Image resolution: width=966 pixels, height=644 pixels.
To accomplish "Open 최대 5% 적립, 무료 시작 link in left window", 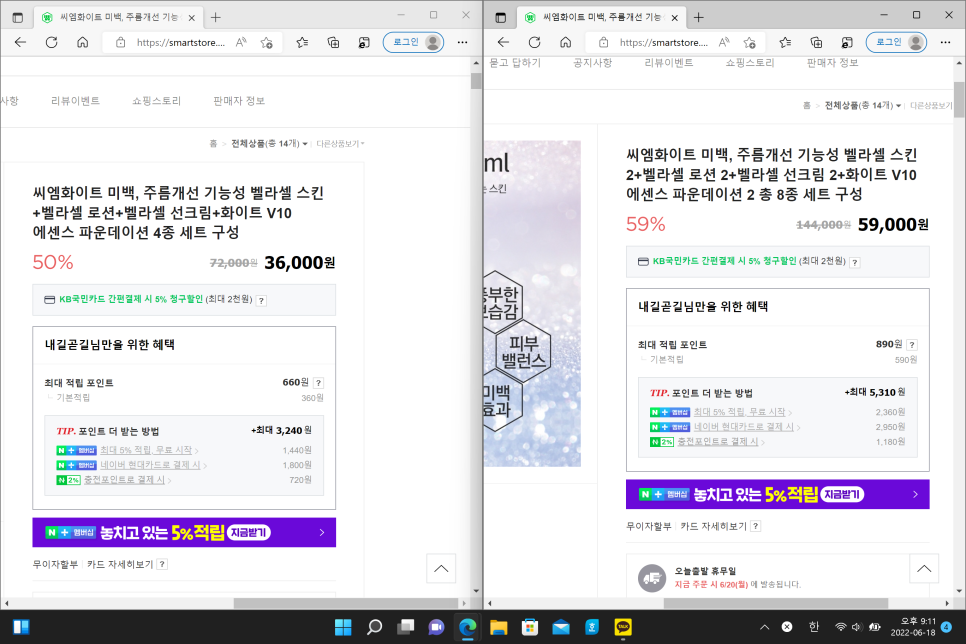I will pyautogui.click(x=148, y=450).
